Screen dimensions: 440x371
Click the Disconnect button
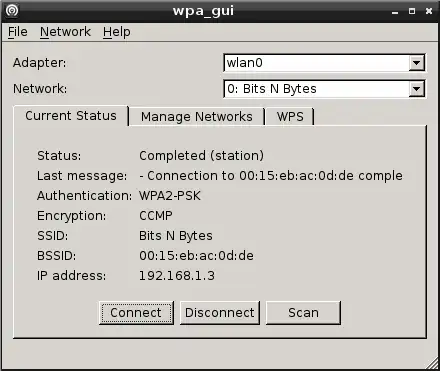pos(220,313)
